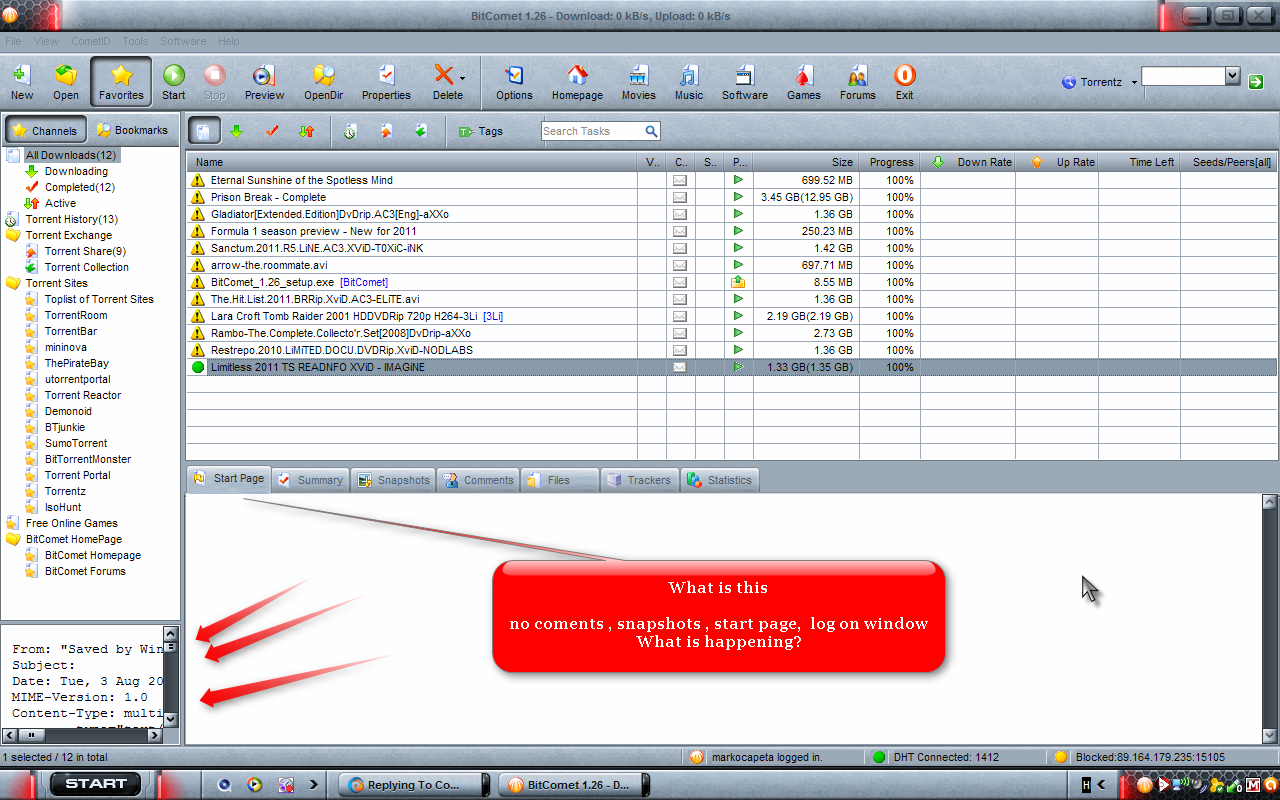This screenshot has width=1280, height=800.
Task: Expand the Torrentz search engine dropdown
Action: coord(1135,83)
